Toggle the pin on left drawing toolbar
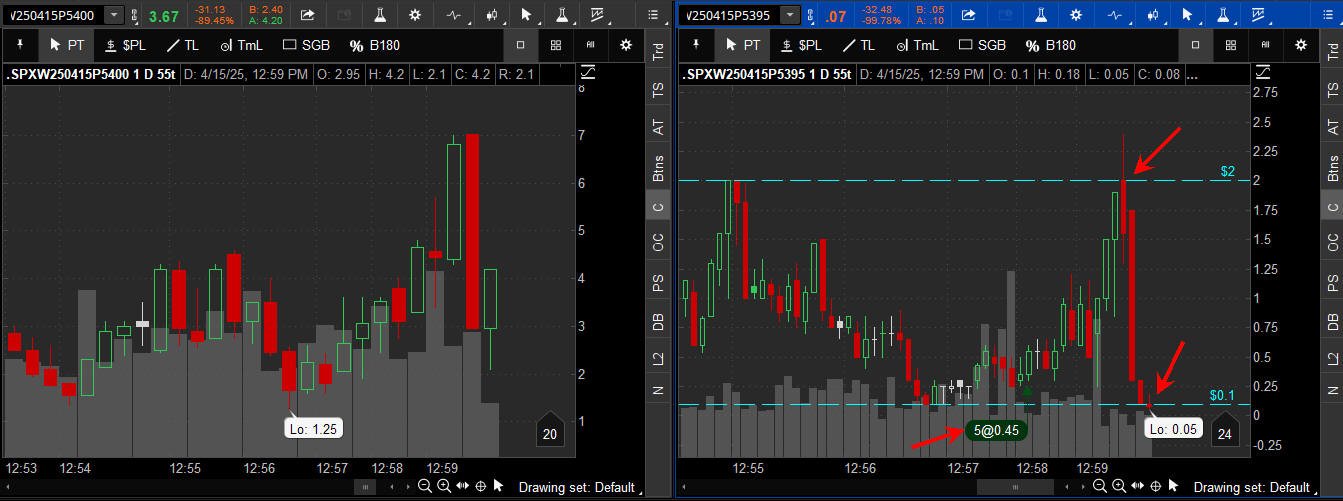Viewport: 1343px width, 501px height. (x=21, y=45)
